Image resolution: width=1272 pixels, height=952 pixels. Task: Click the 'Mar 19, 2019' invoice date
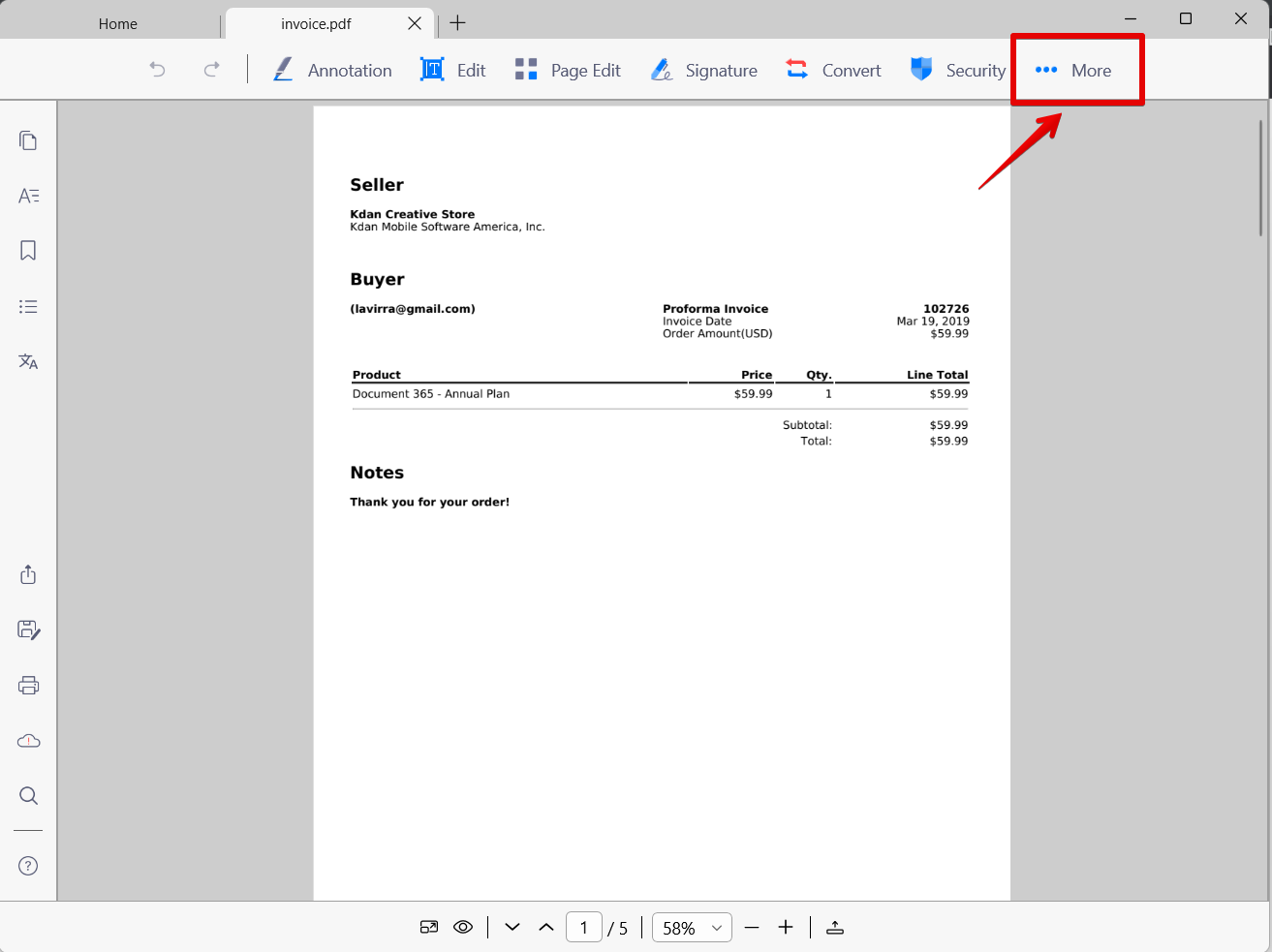pos(933,322)
